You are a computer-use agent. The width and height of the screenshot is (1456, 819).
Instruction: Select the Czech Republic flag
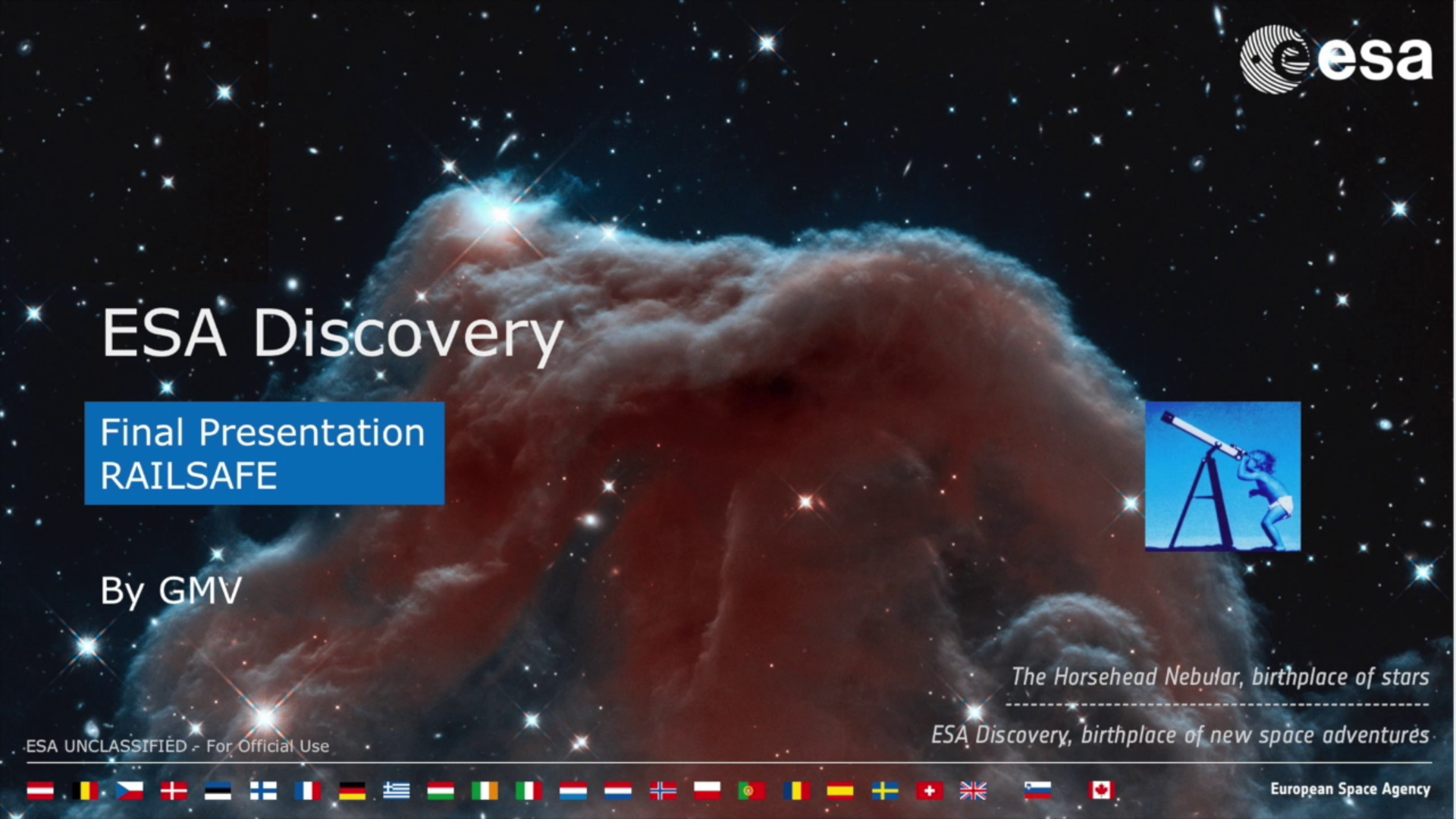pyautogui.click(x=130, y=791)
